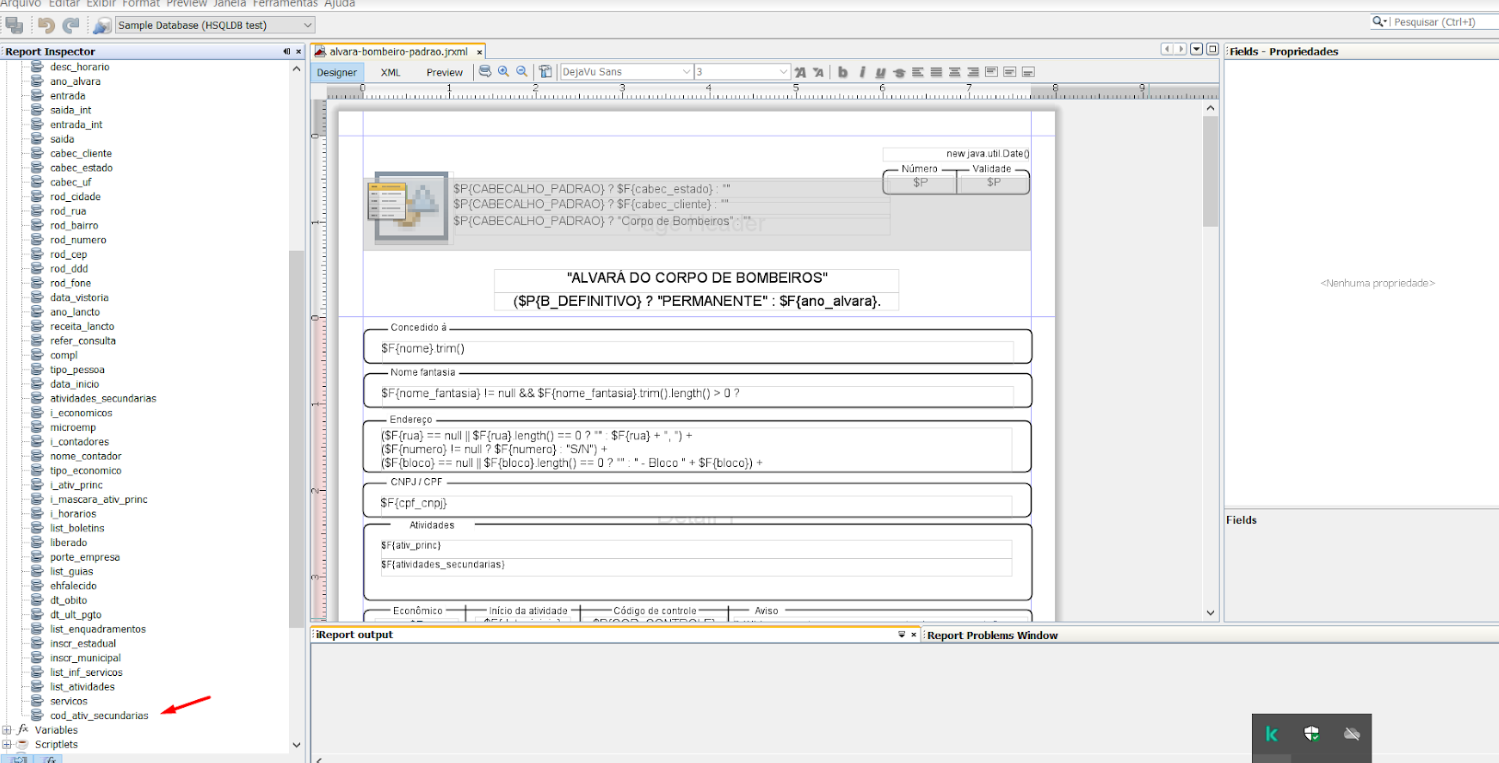Open the Sample Database datasource dropdown

(x=215, y=25)
